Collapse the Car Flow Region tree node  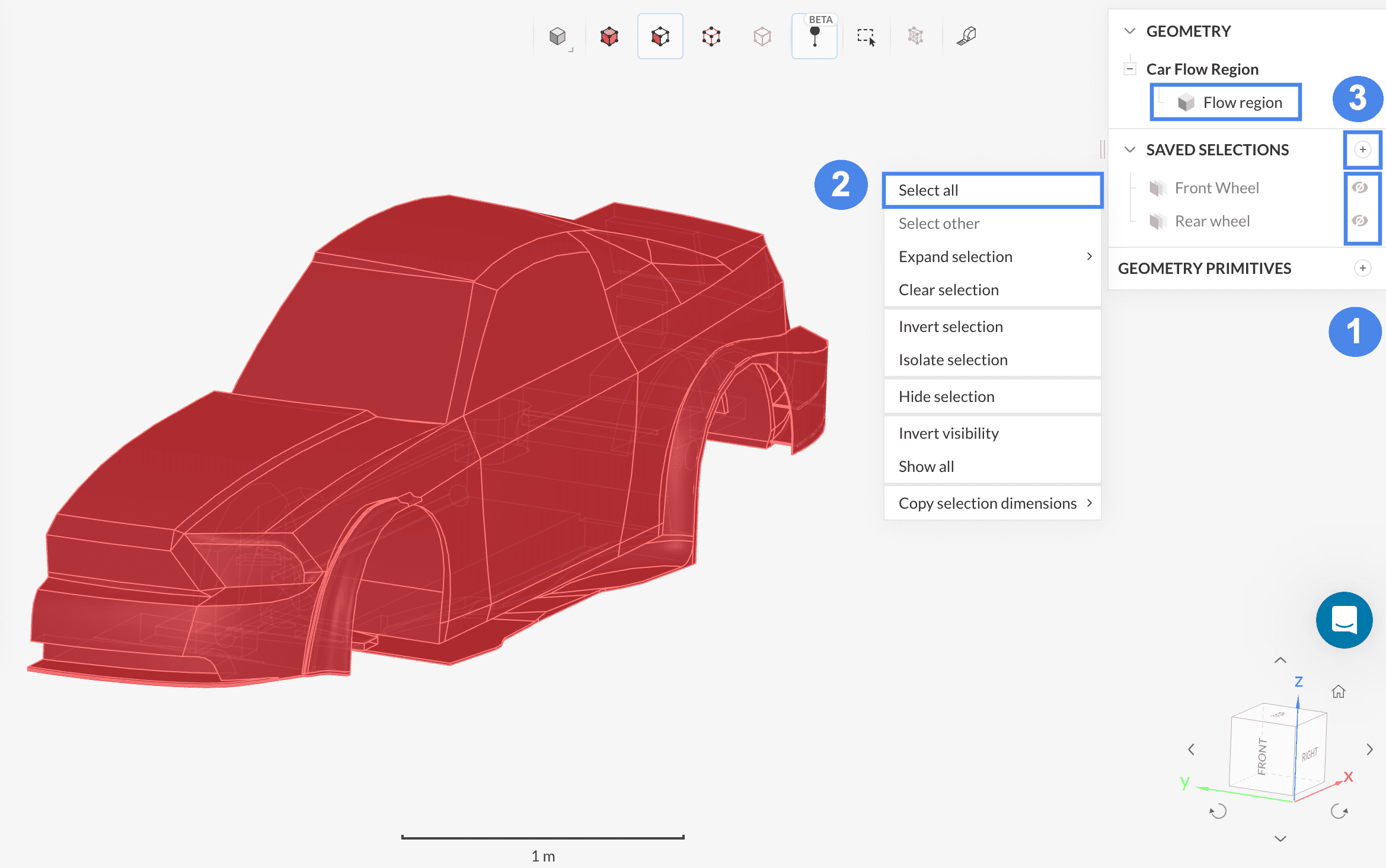click(1130, 69)
